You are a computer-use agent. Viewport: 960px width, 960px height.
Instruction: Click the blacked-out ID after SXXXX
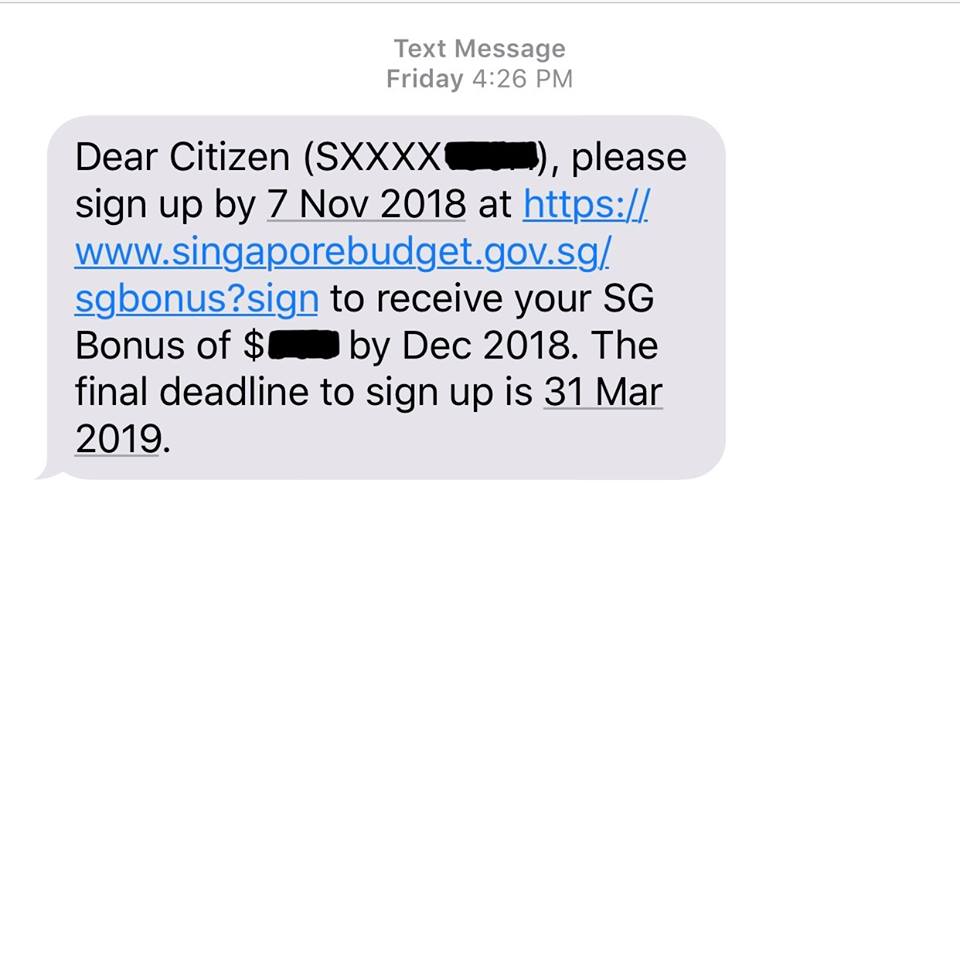(491, 157)
